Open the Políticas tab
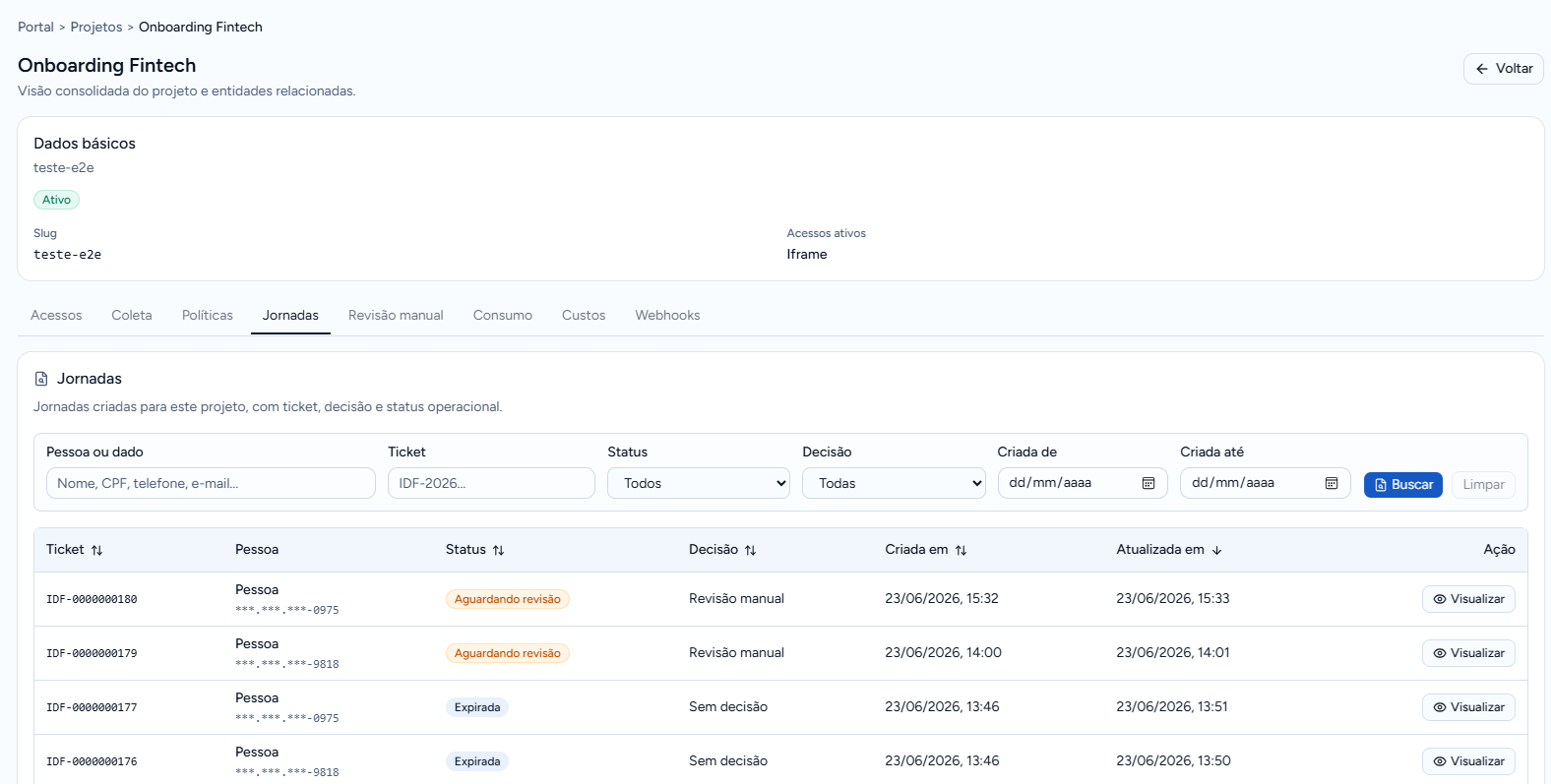1551x784 pixels. click(208, 316)
